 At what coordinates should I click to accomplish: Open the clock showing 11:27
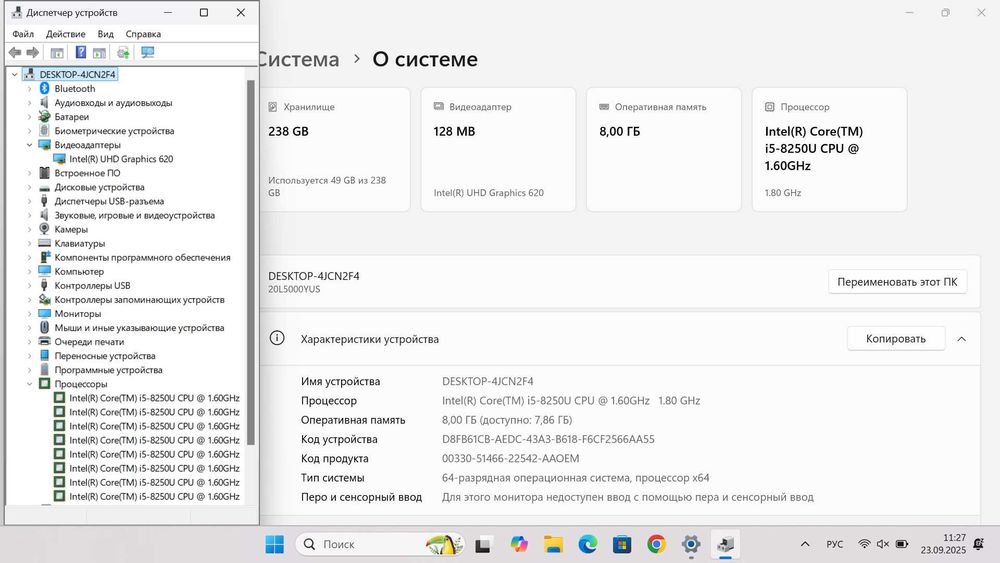943,544
